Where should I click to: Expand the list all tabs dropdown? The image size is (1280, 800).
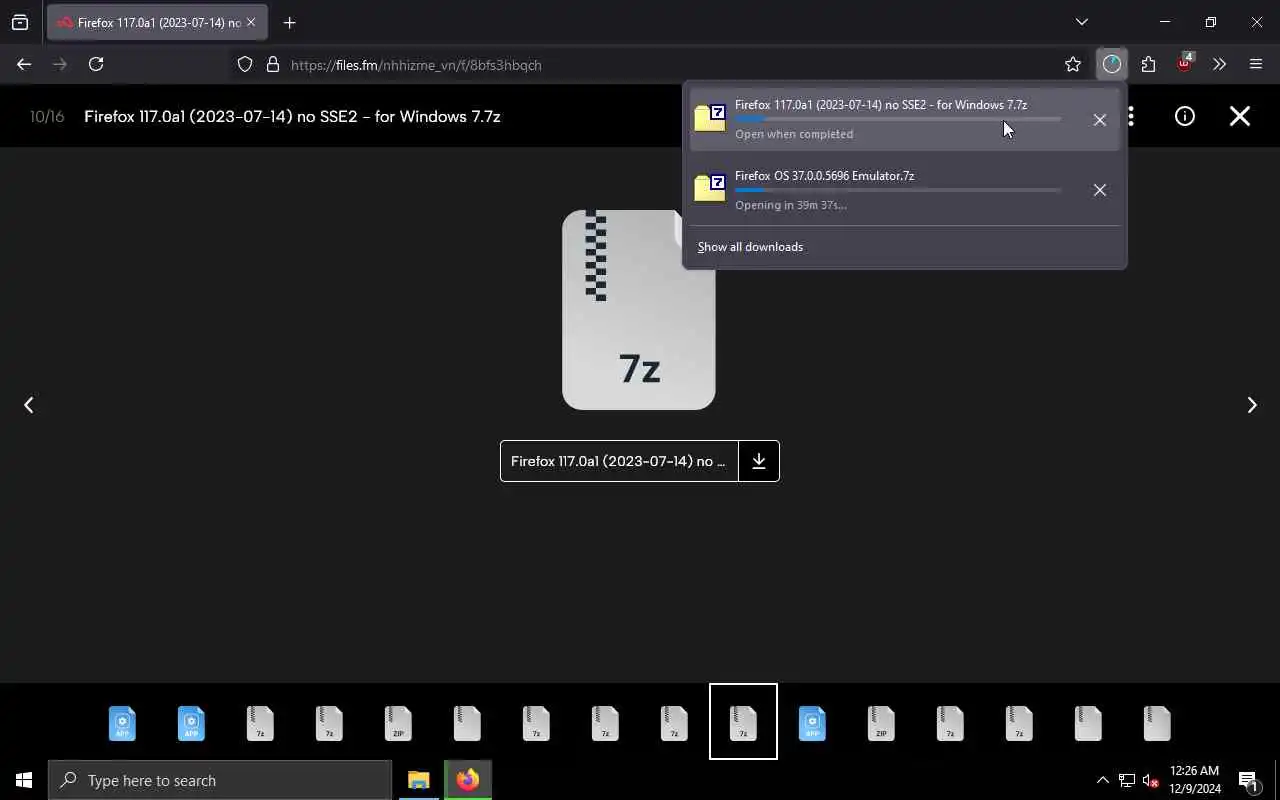(1081, 22)
